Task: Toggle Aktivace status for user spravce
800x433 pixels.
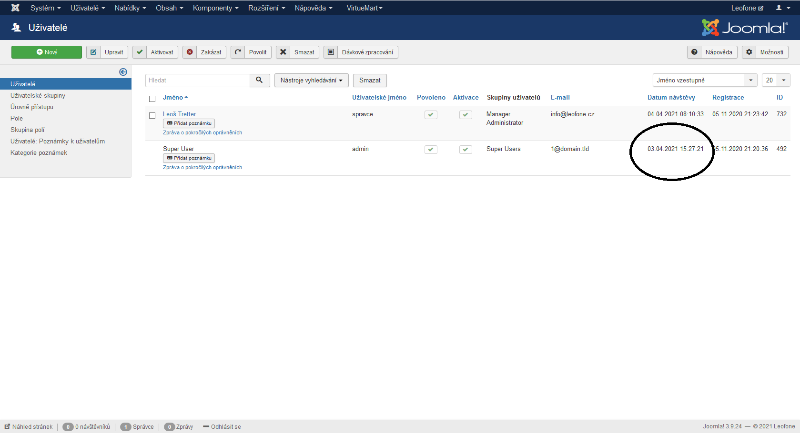Action: point(465,115)
